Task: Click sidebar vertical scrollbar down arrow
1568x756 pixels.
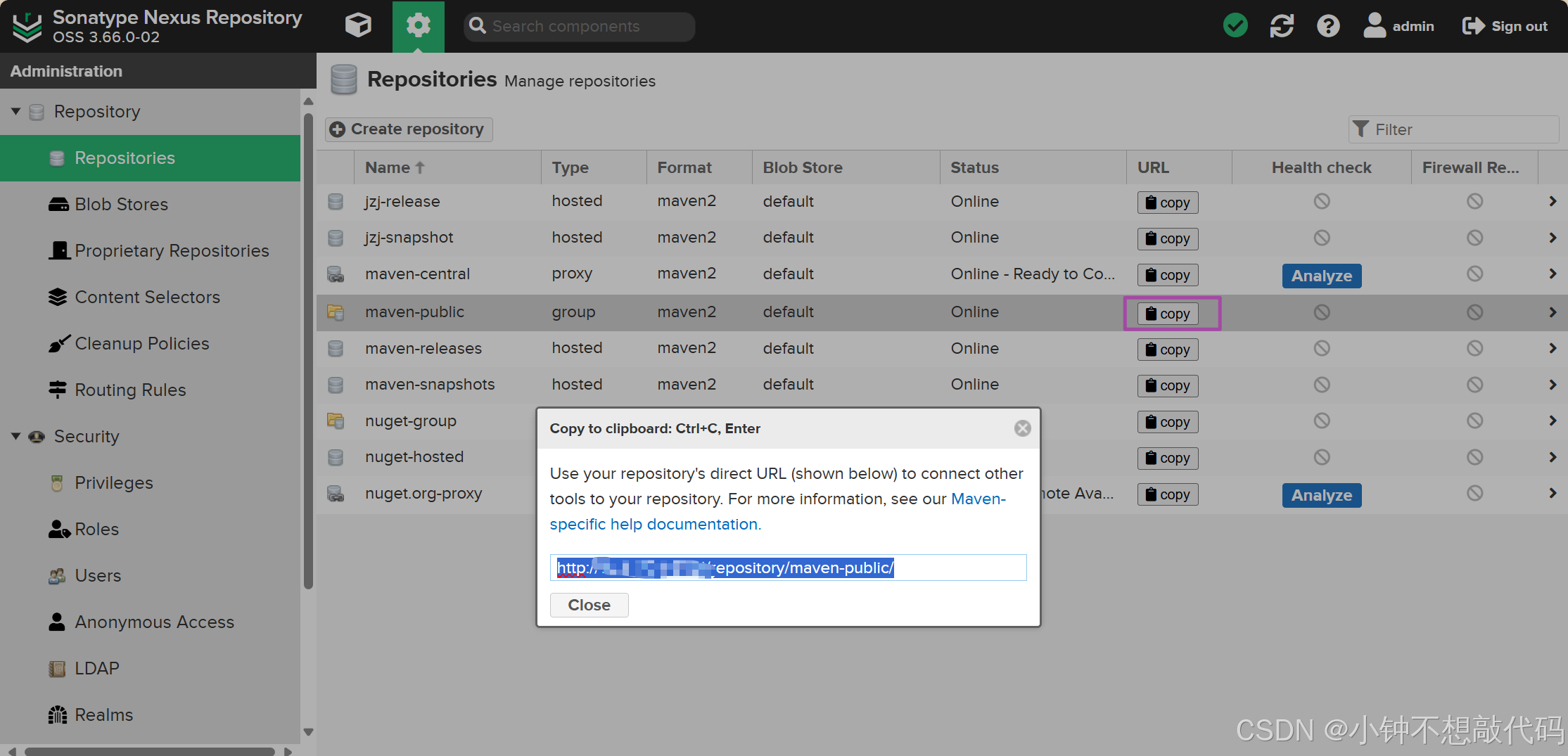Action: (308, 732)
